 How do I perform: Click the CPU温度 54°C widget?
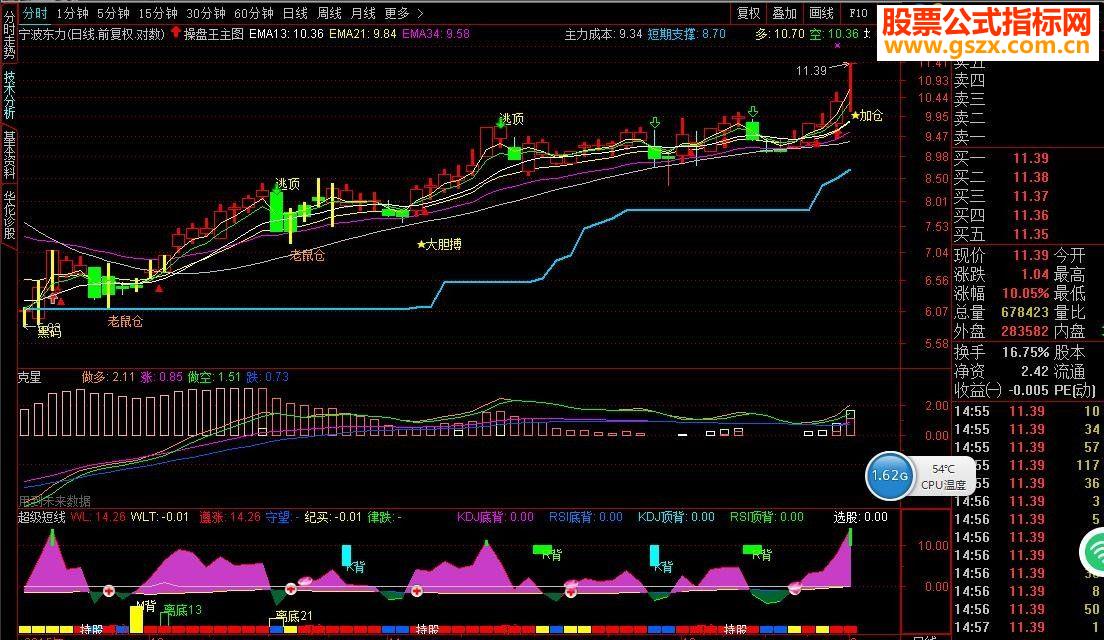click(943, 477)
